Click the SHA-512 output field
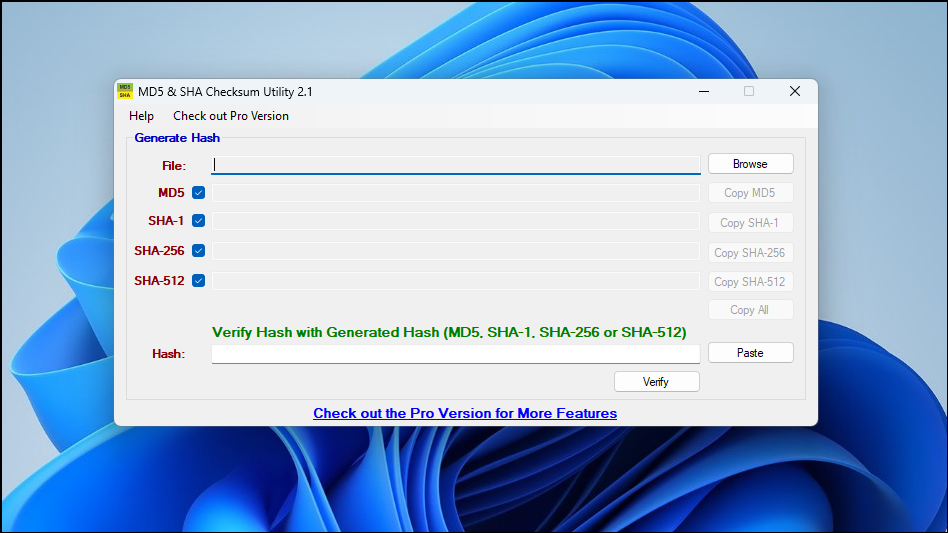The width and height of the screenshot is (948, 533). (456, 280)
